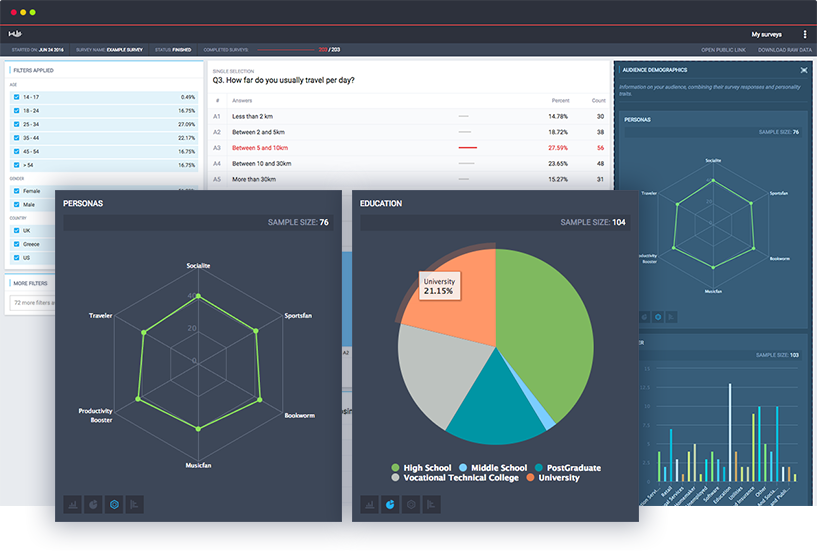Select answer row Less than 2 km
The height and width of the screenshot is (551, 817).
(x=409, y=116)
